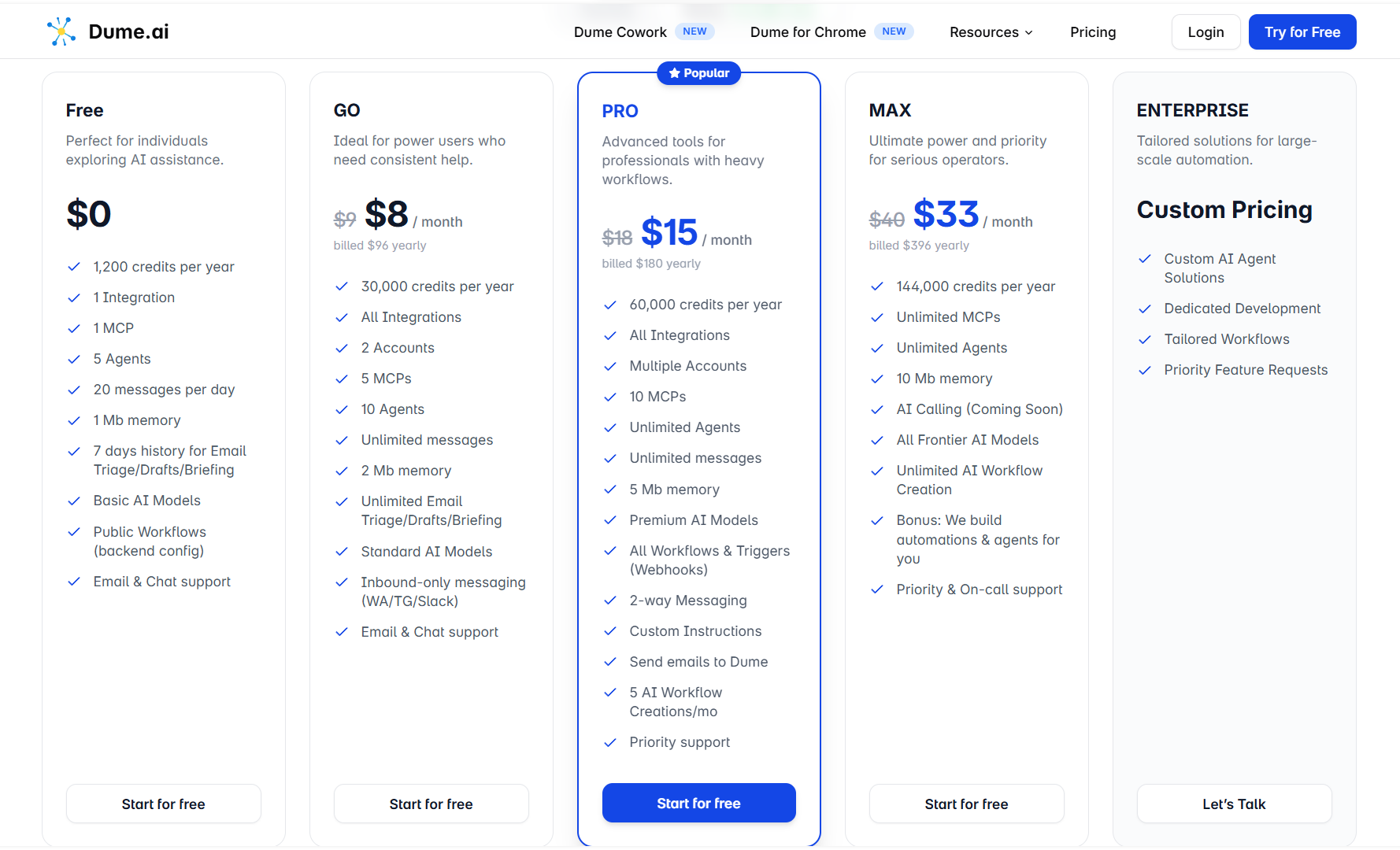Click checkmark beside All Frontier AI Models
The width and height of the screenshot is (1400, 850).
[876, 440]
